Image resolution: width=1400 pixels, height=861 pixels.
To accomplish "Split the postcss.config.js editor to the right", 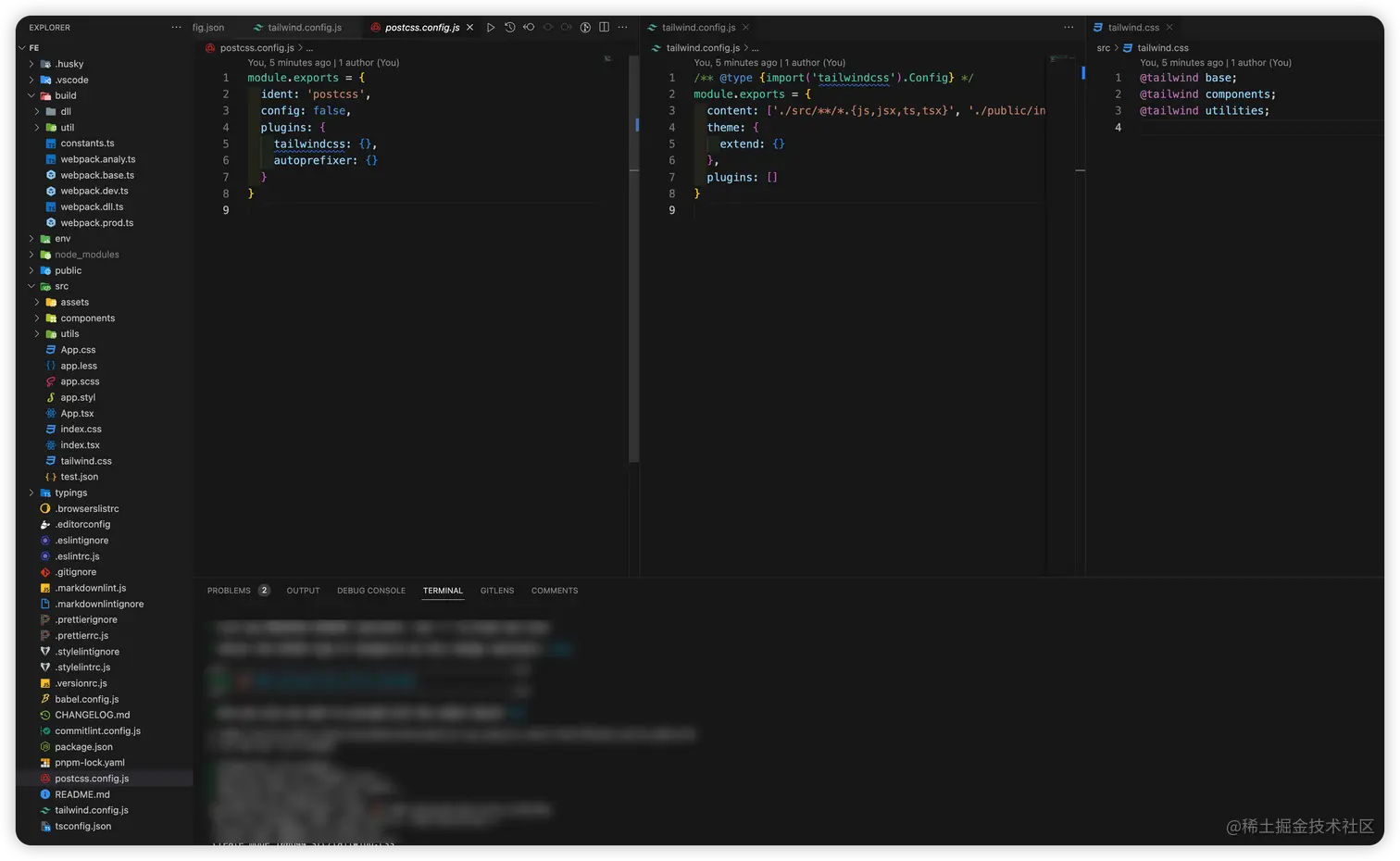I will click(x=604, y=28).
